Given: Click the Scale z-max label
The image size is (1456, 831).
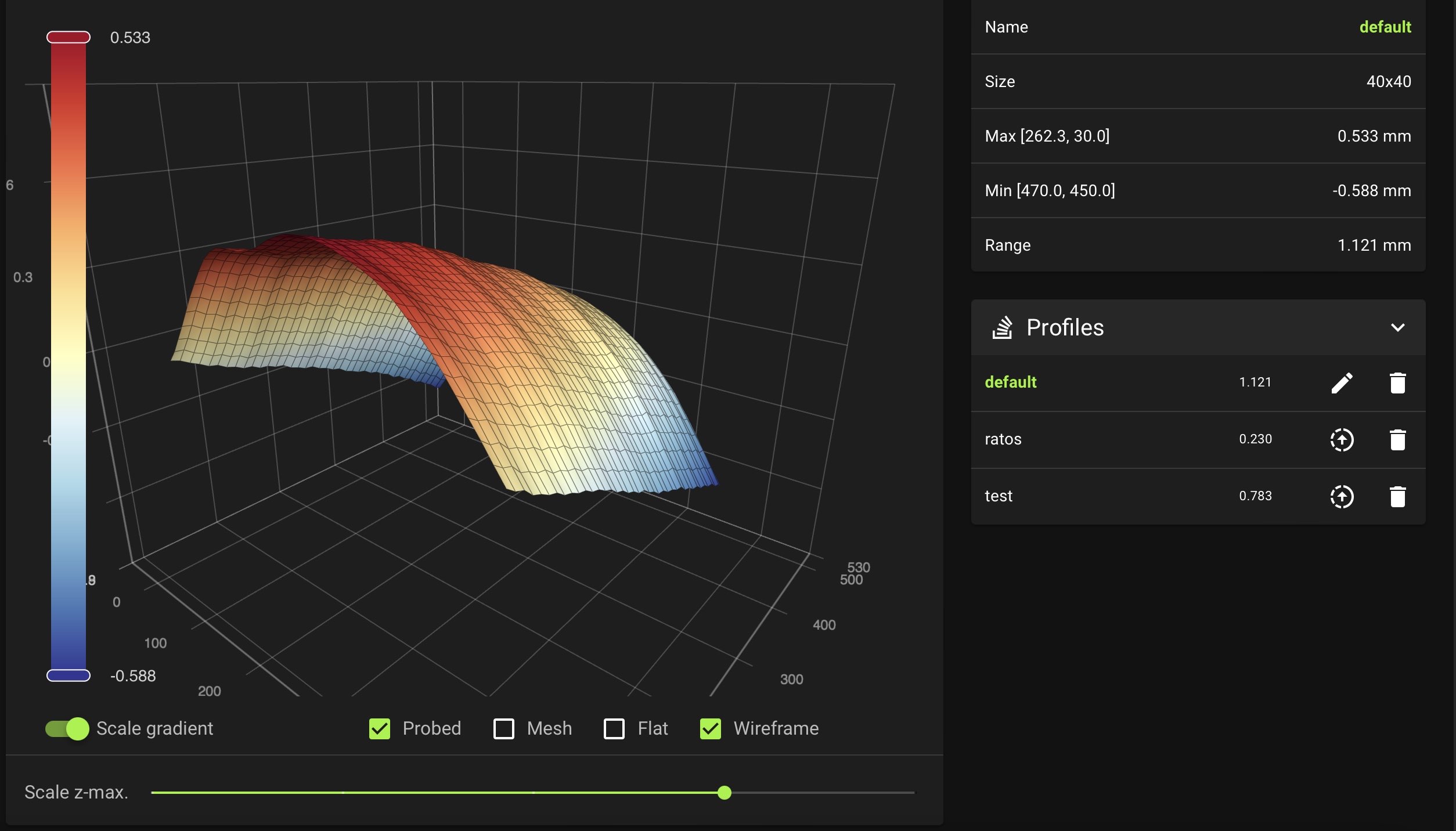Looking at the screenshot, I should [76, 792].
